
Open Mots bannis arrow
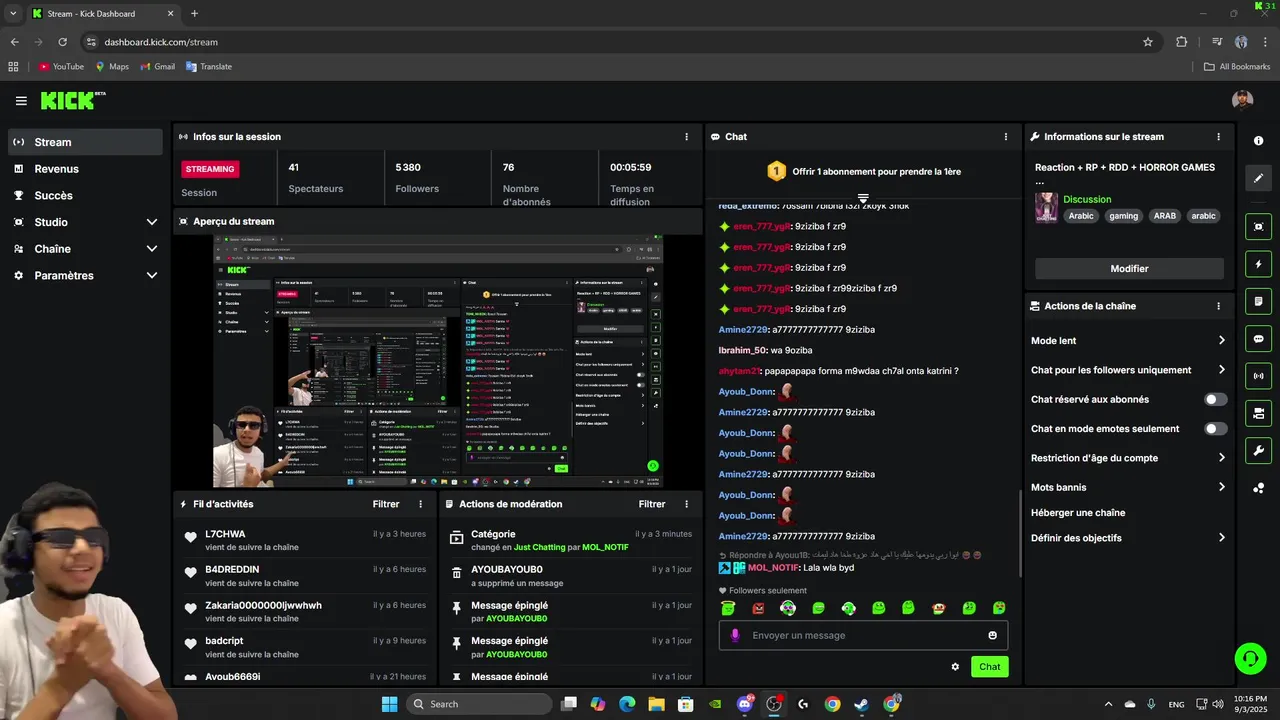click(x=1221, y=487)
